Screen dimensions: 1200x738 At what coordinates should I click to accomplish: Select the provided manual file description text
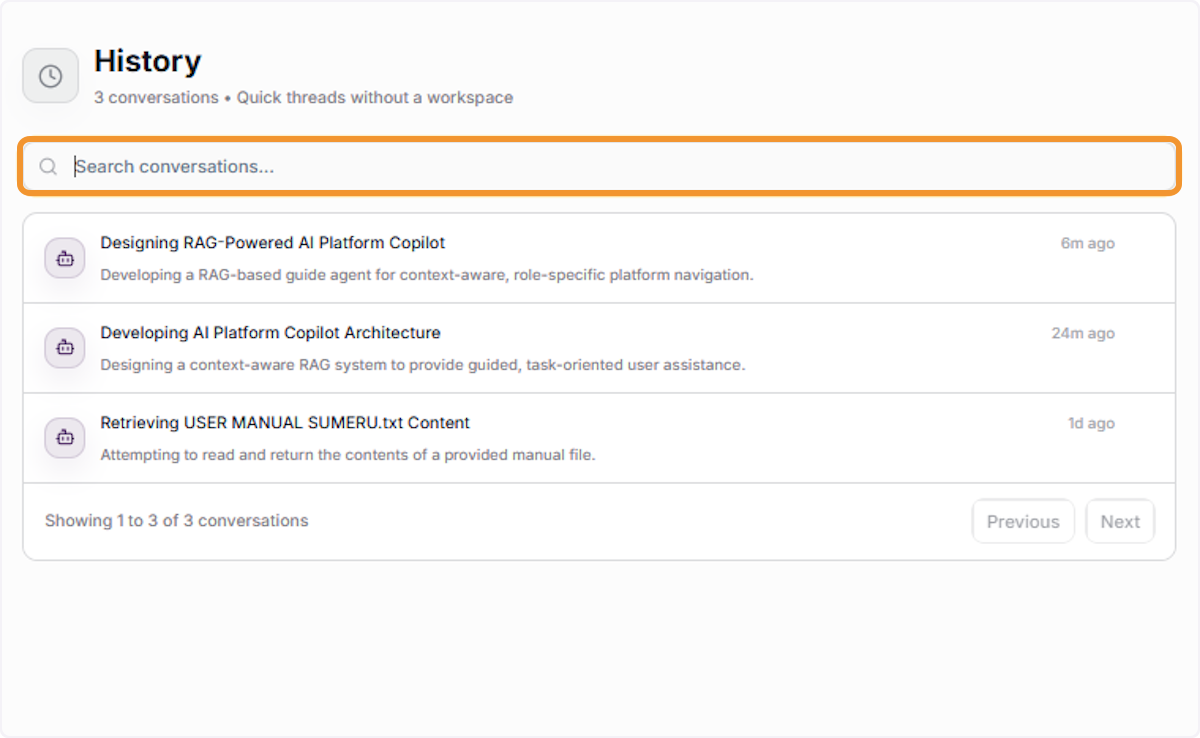click(347, 455)
